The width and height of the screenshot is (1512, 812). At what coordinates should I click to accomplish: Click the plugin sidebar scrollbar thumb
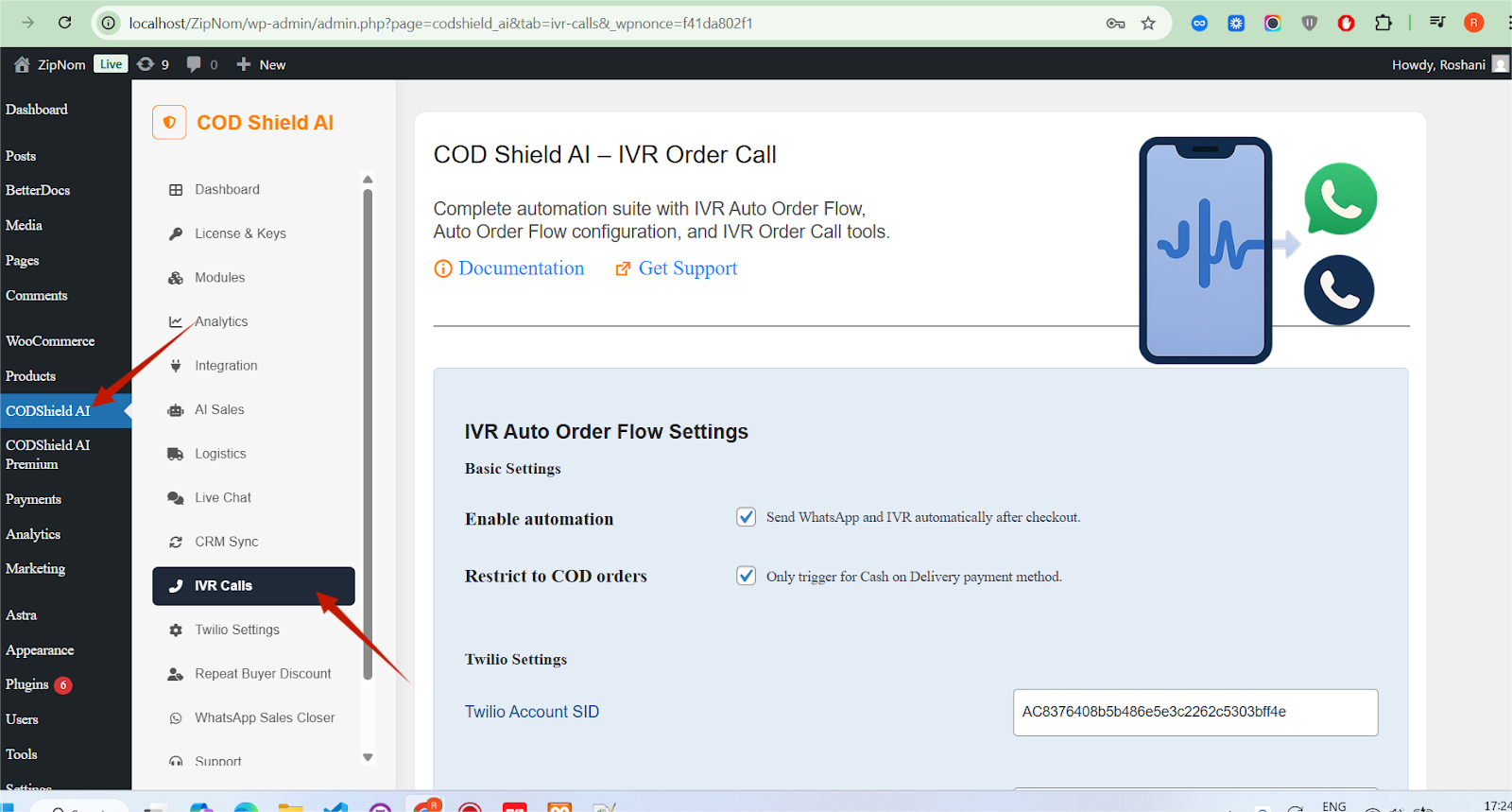pos(368,425)
